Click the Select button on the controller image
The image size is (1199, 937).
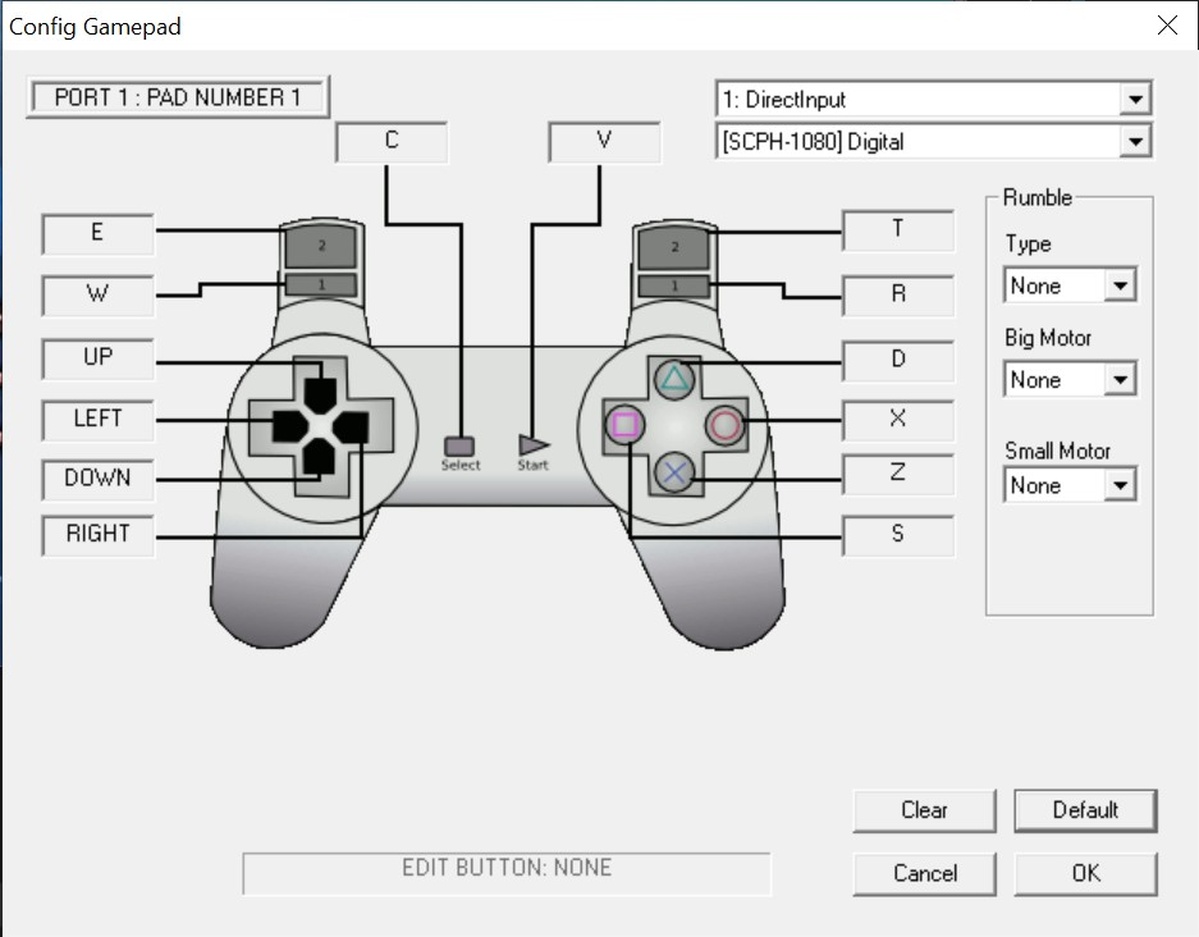pos(459,446)
